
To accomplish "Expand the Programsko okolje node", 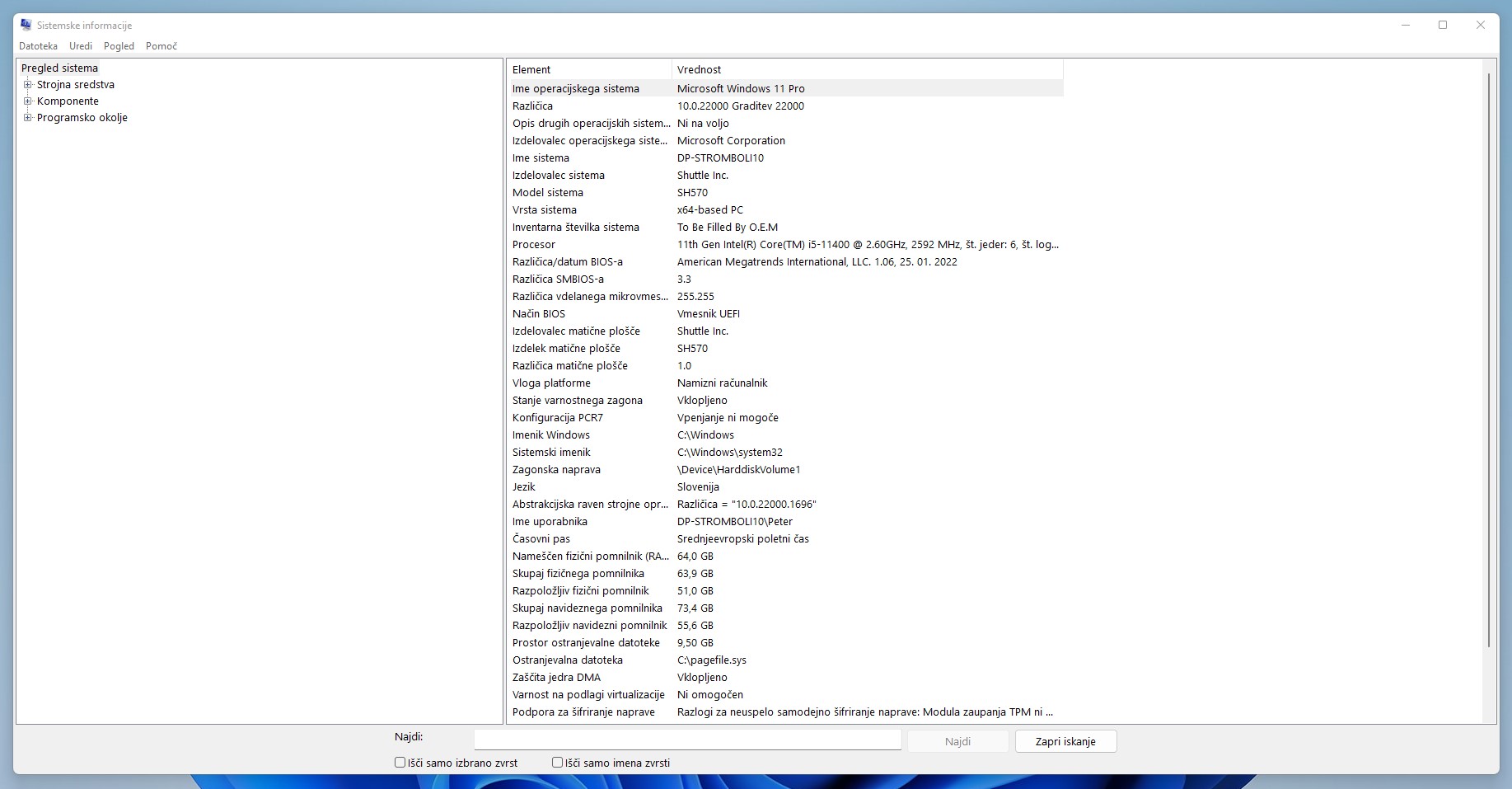I will [27, 117].
